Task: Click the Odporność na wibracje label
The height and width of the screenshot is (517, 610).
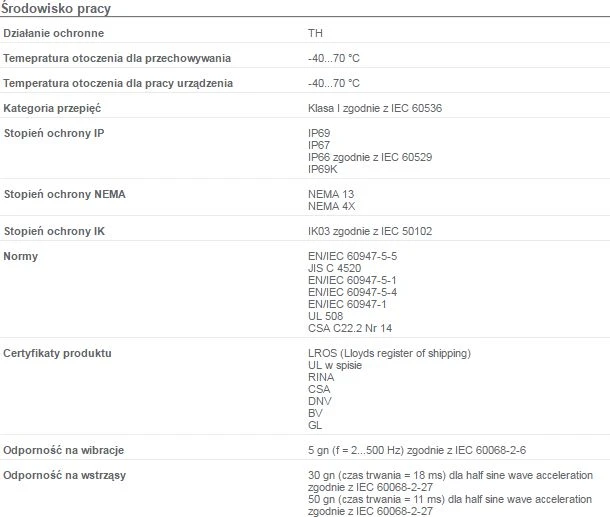Action: [x=64, y=450]
